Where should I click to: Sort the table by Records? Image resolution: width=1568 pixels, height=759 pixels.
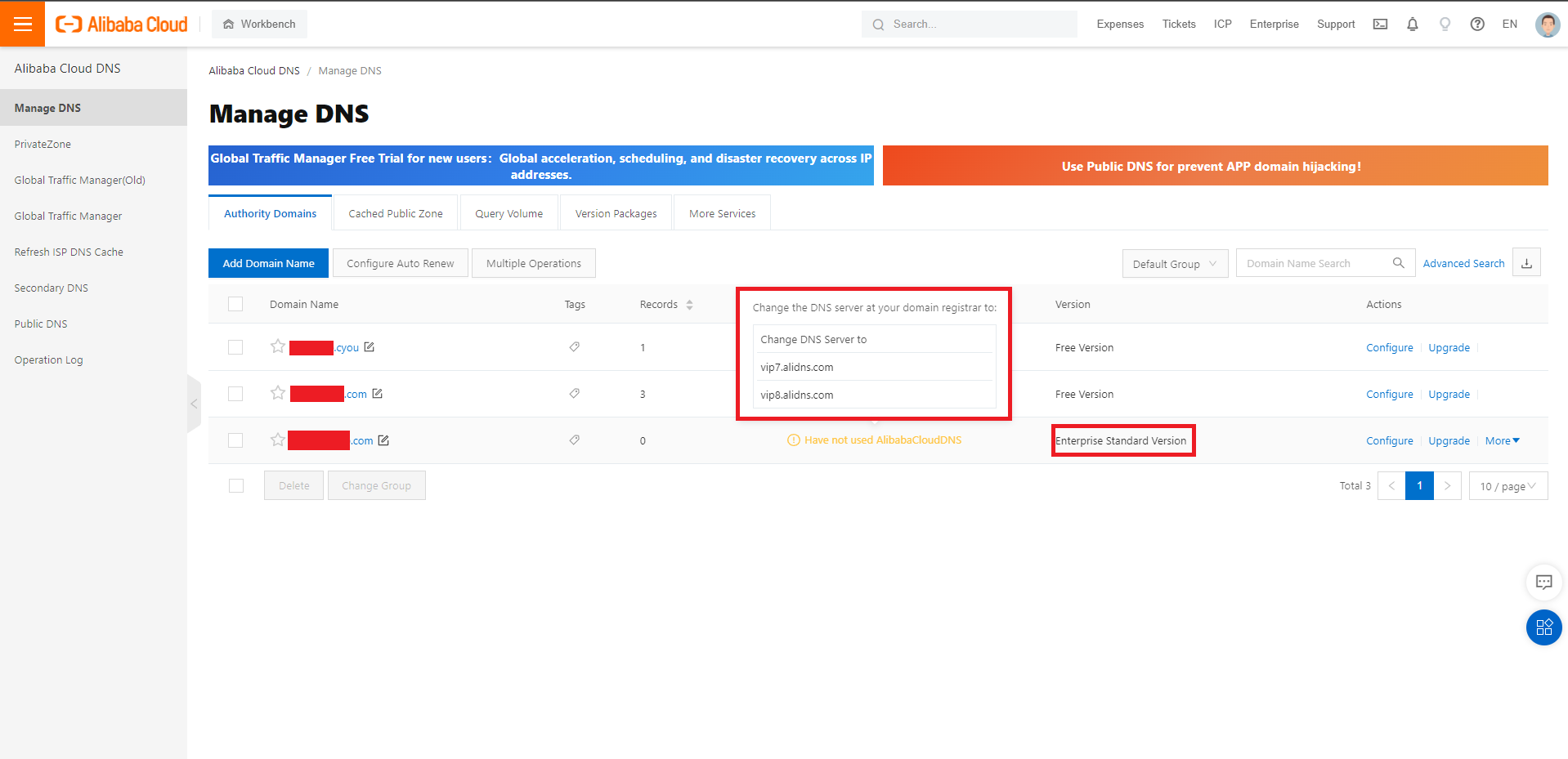click(x=689, y=305)
